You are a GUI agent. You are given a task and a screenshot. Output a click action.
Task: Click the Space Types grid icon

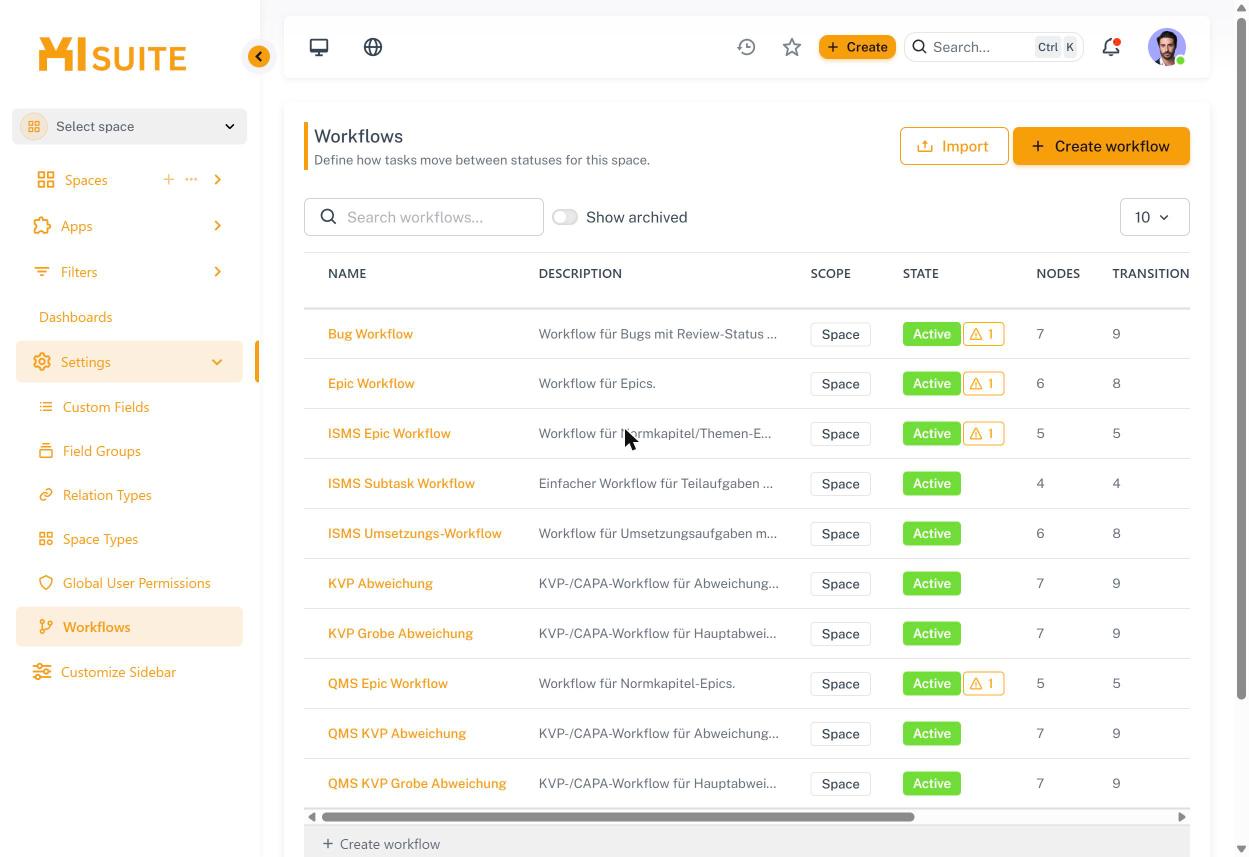tap(46, 539)
